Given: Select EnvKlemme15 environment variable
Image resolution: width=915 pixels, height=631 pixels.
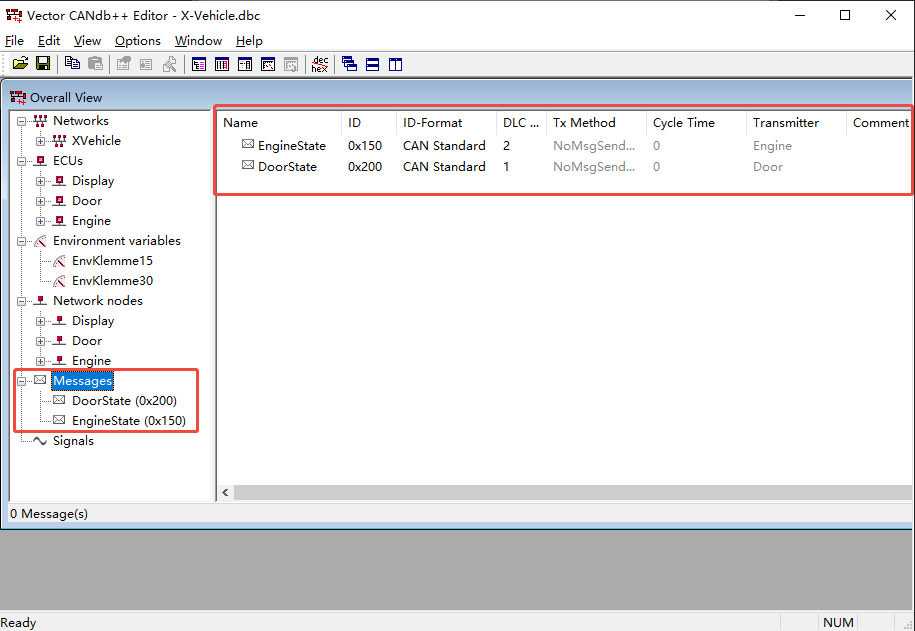Looking at the screenshot, I should (112, 261).
